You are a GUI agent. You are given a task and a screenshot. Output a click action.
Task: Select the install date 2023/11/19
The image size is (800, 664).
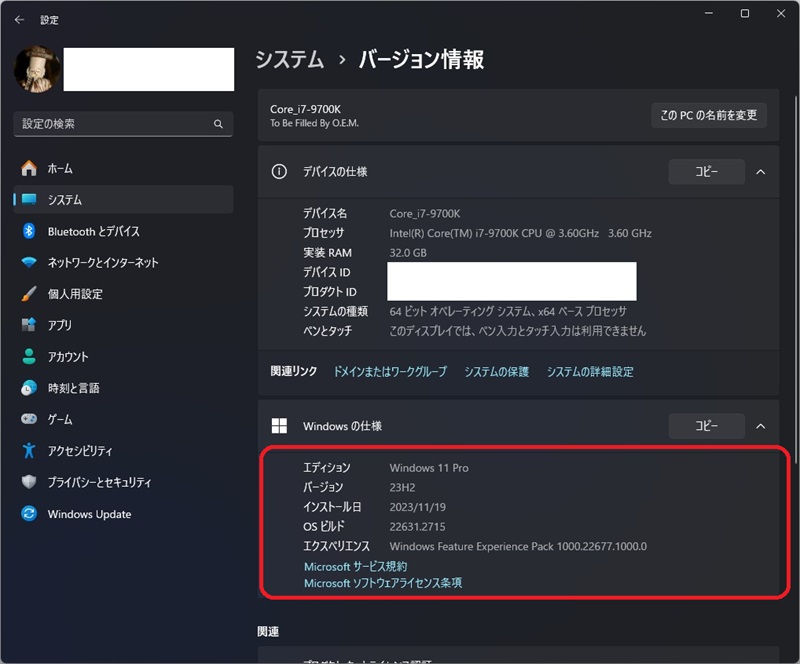[417, 507]
